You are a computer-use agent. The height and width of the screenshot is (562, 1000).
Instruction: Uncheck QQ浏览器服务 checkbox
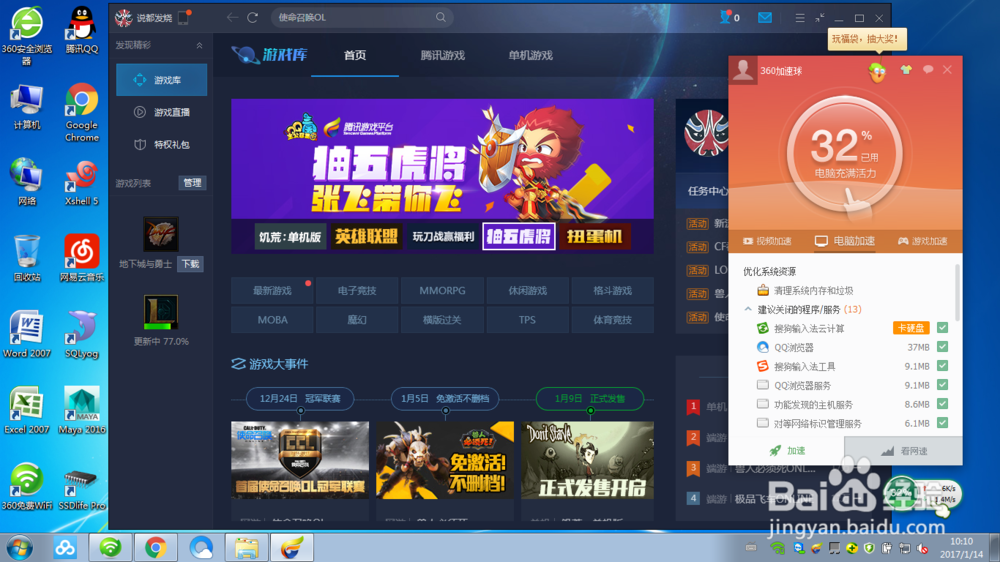943,385
